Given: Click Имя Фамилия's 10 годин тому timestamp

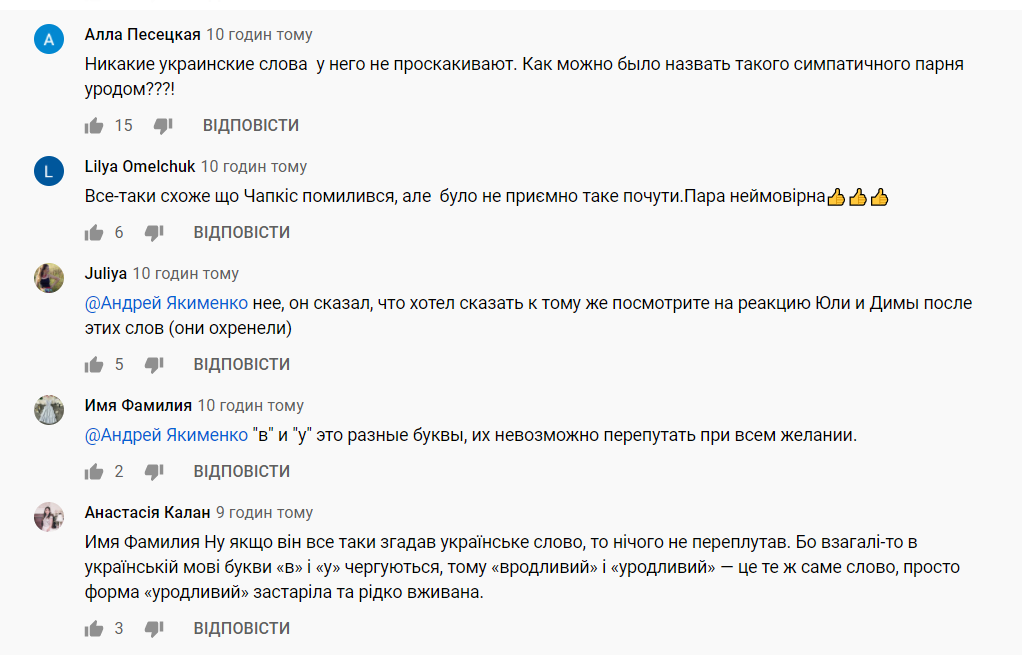Looking at the screenshot, I should (250, 406).
